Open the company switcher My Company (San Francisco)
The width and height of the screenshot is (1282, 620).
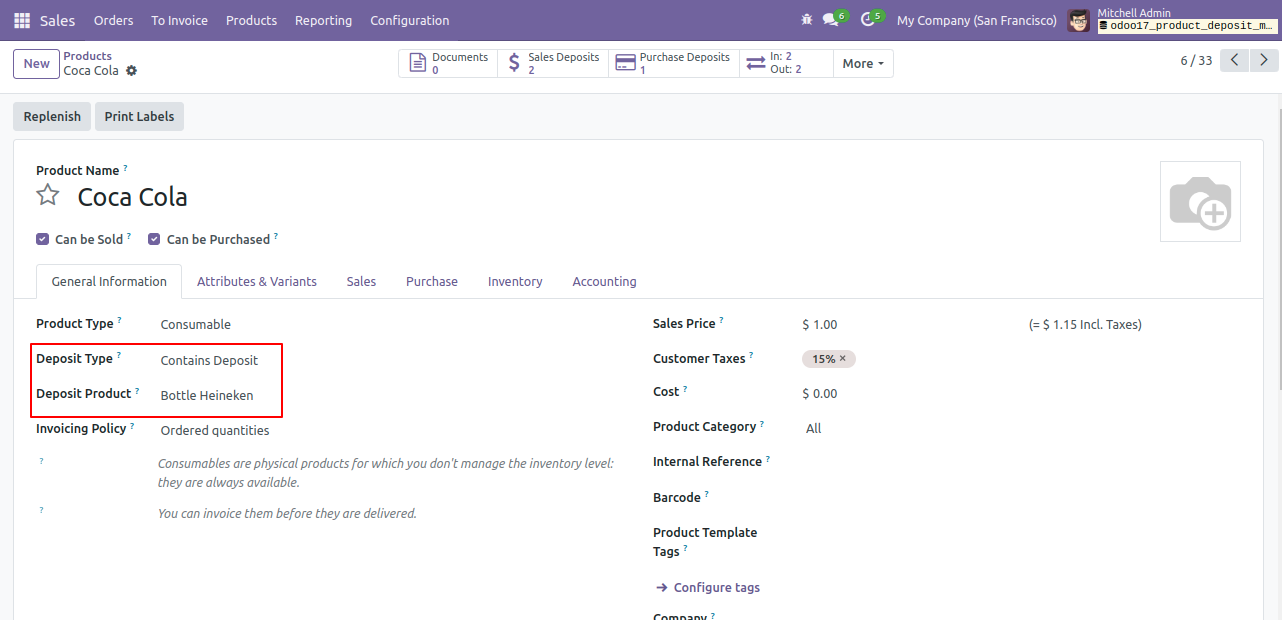pyautogui.click(x=976, y=20)
